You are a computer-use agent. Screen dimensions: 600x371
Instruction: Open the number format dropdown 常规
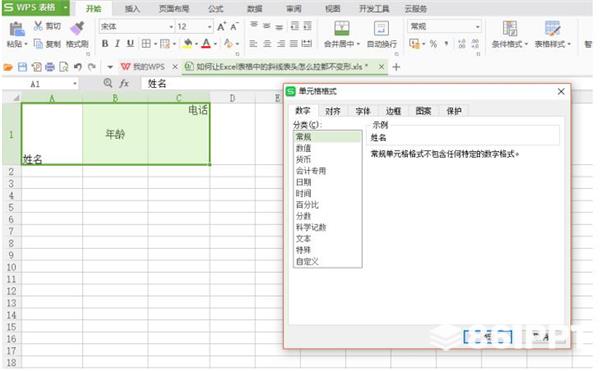(477, 27)
